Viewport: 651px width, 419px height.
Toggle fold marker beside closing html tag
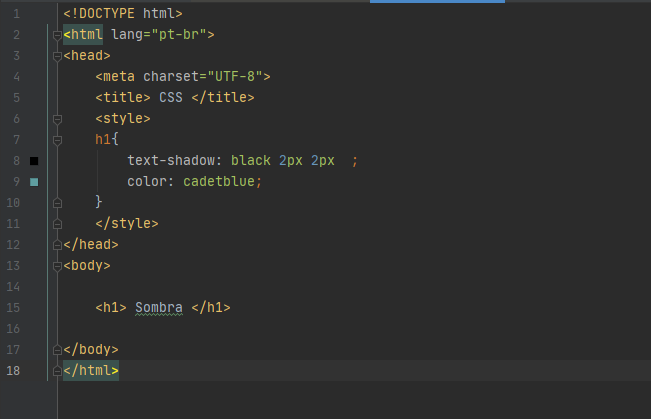pyautogui.click(x=57, y=371)
